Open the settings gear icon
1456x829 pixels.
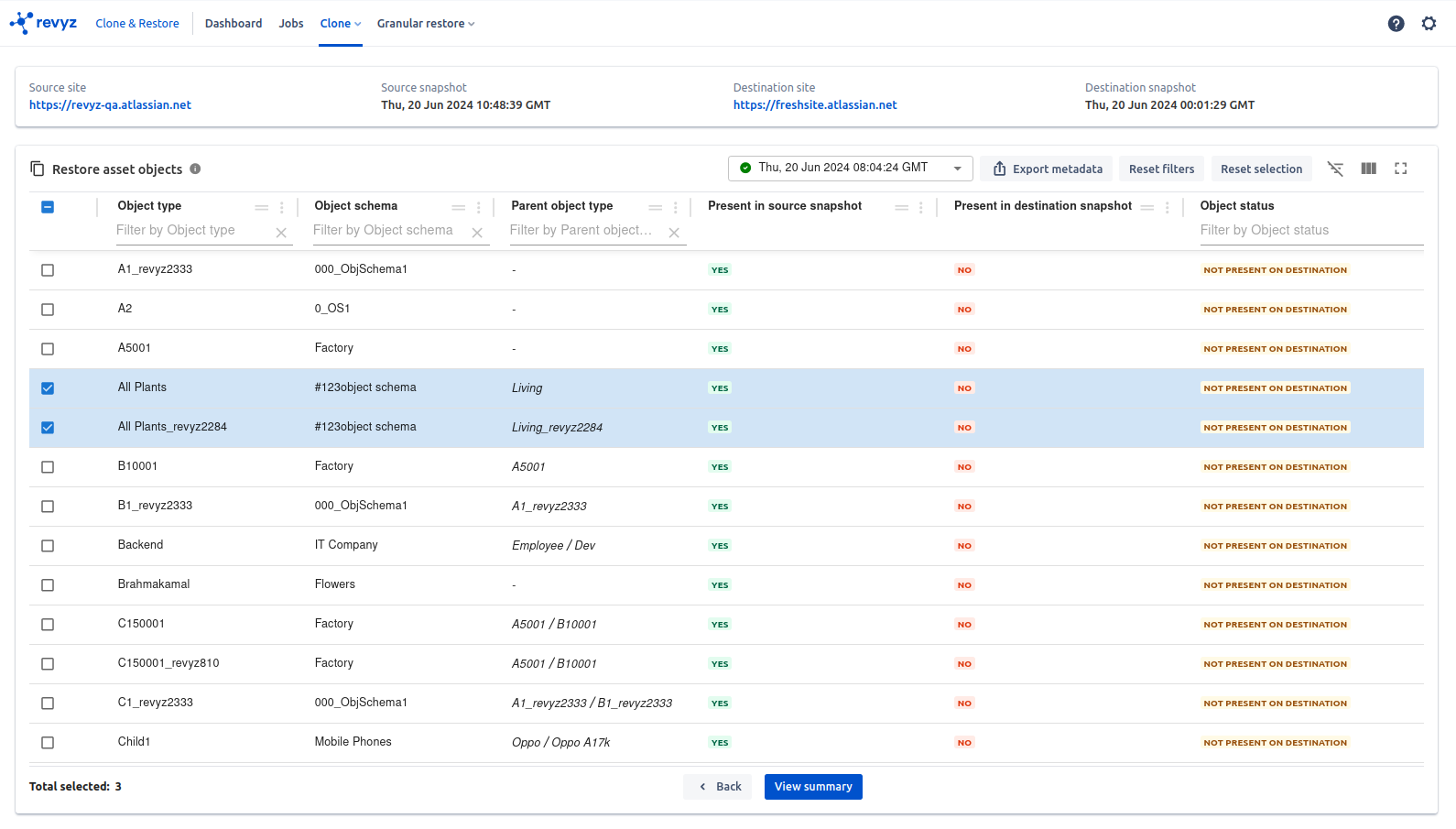pos(1429,24)
